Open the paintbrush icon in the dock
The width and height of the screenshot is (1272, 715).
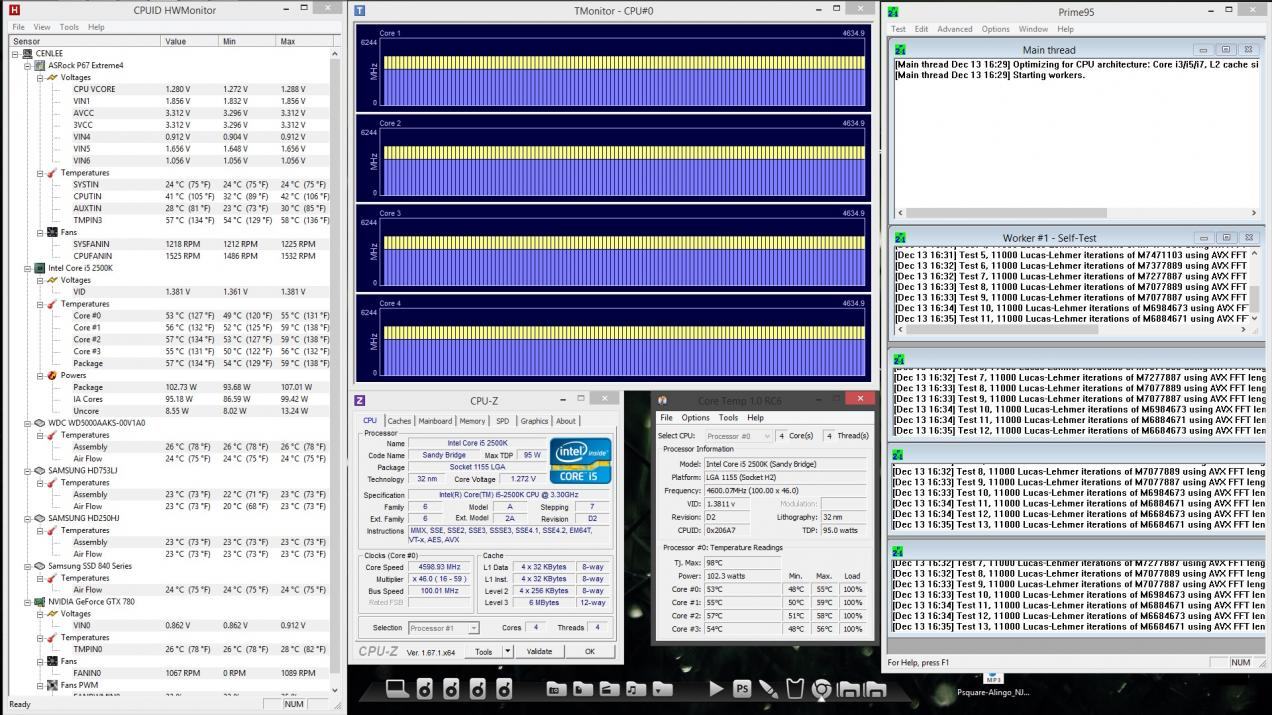tap(768, 688)
